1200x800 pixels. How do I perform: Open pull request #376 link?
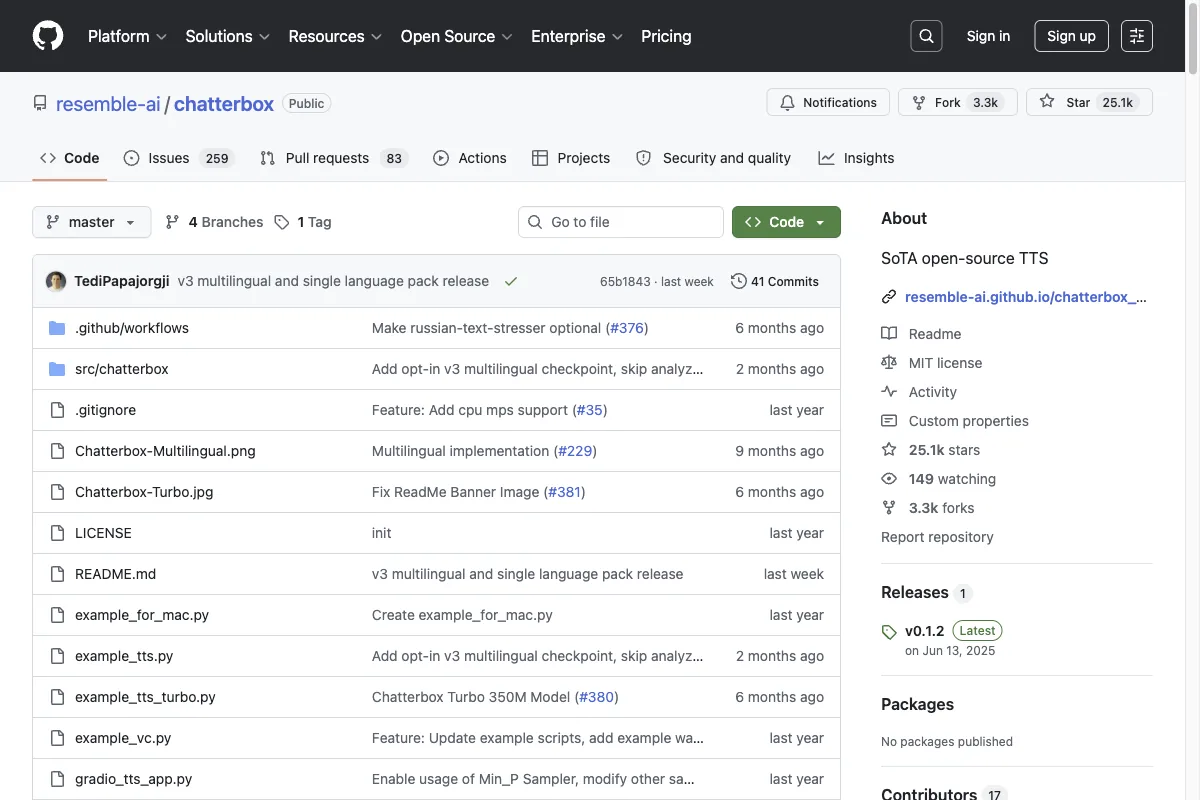pyautogui.click(x=627, y=328)
